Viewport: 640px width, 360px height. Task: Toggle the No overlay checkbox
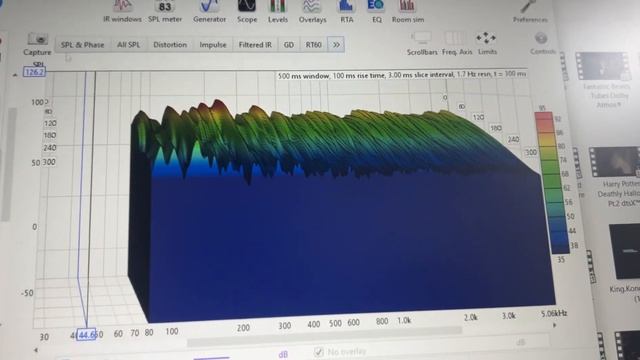click(x=319, y=351)
